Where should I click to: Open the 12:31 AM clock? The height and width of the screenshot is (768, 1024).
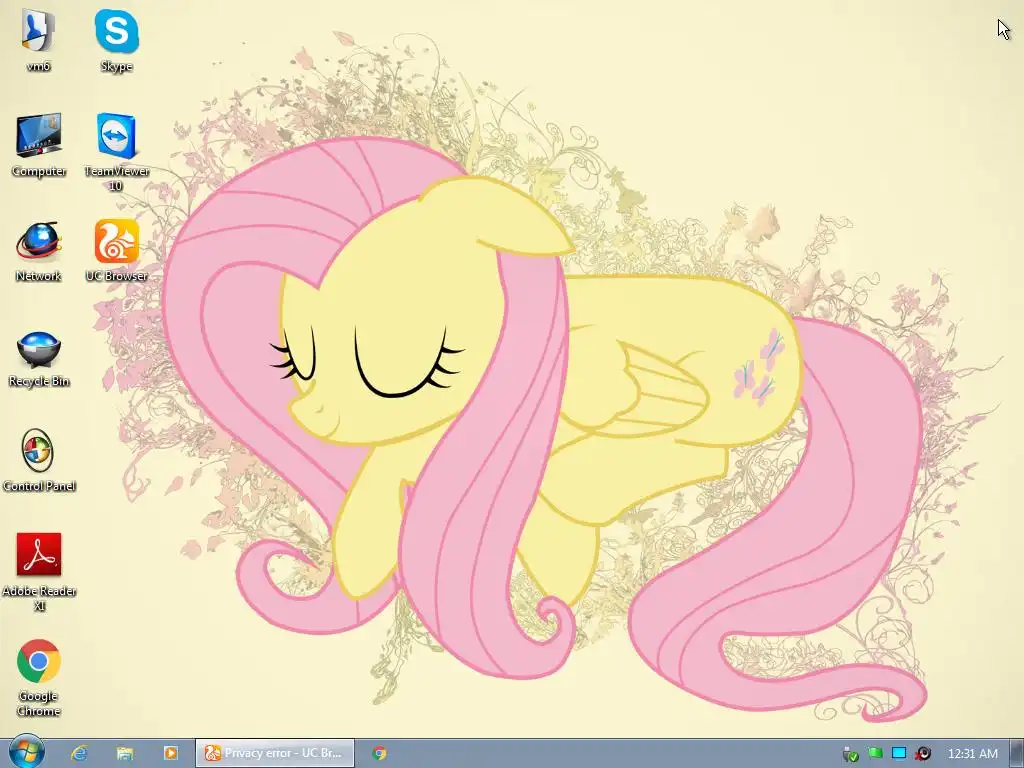click(972, 754)
